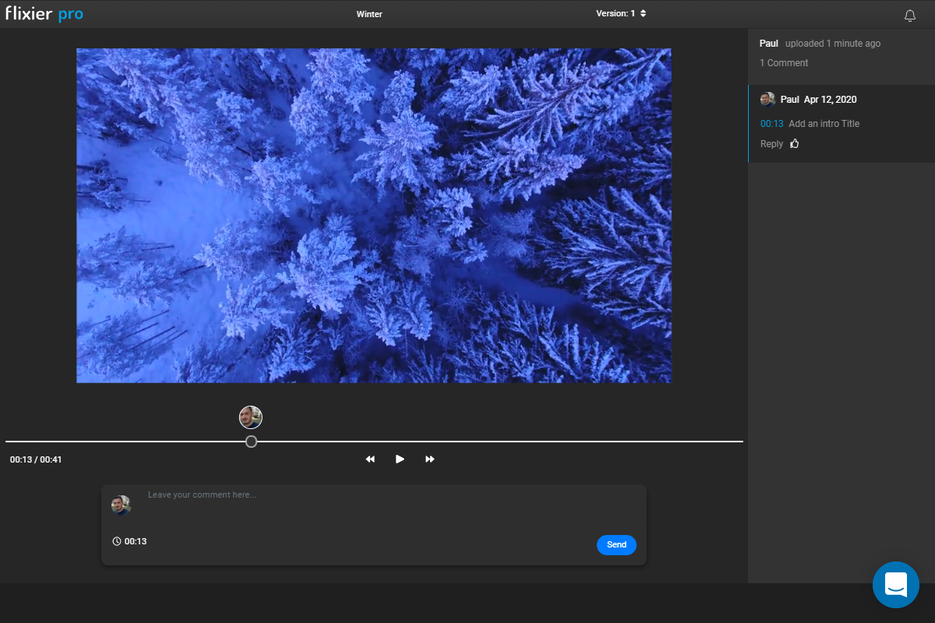Open the Intercom chat bubble
The width and height of the screenshot is (935, 623).
(895, 585)
